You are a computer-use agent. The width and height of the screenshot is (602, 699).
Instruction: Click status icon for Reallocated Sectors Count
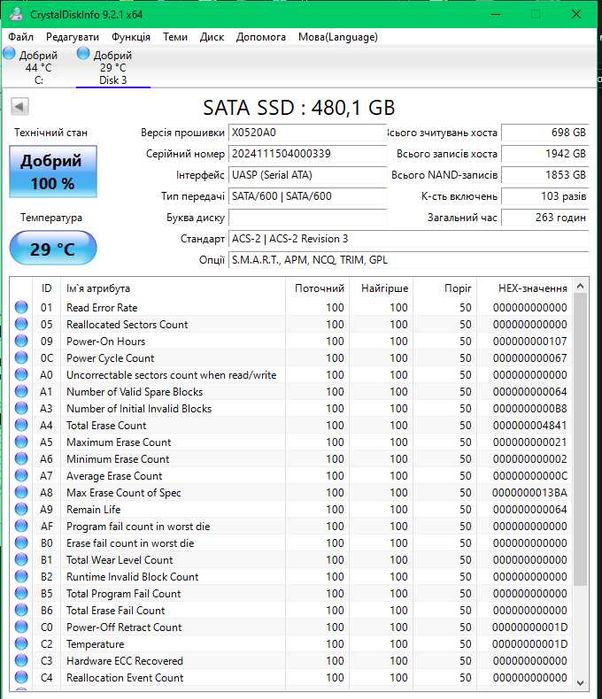(x=21, y=324)
